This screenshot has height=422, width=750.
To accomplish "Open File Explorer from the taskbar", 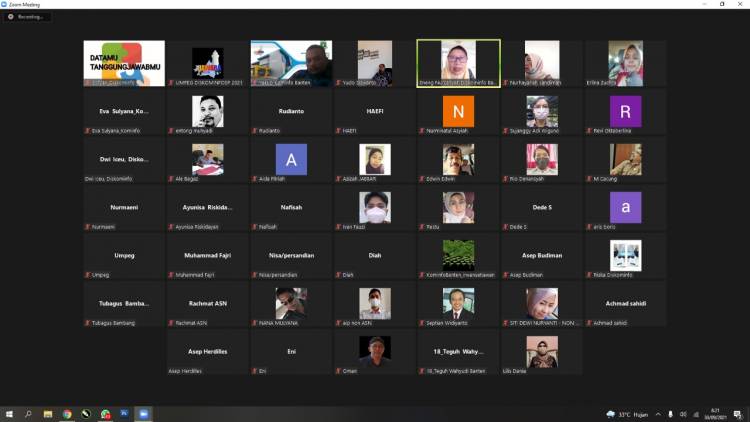I will (x=48, y=414).
